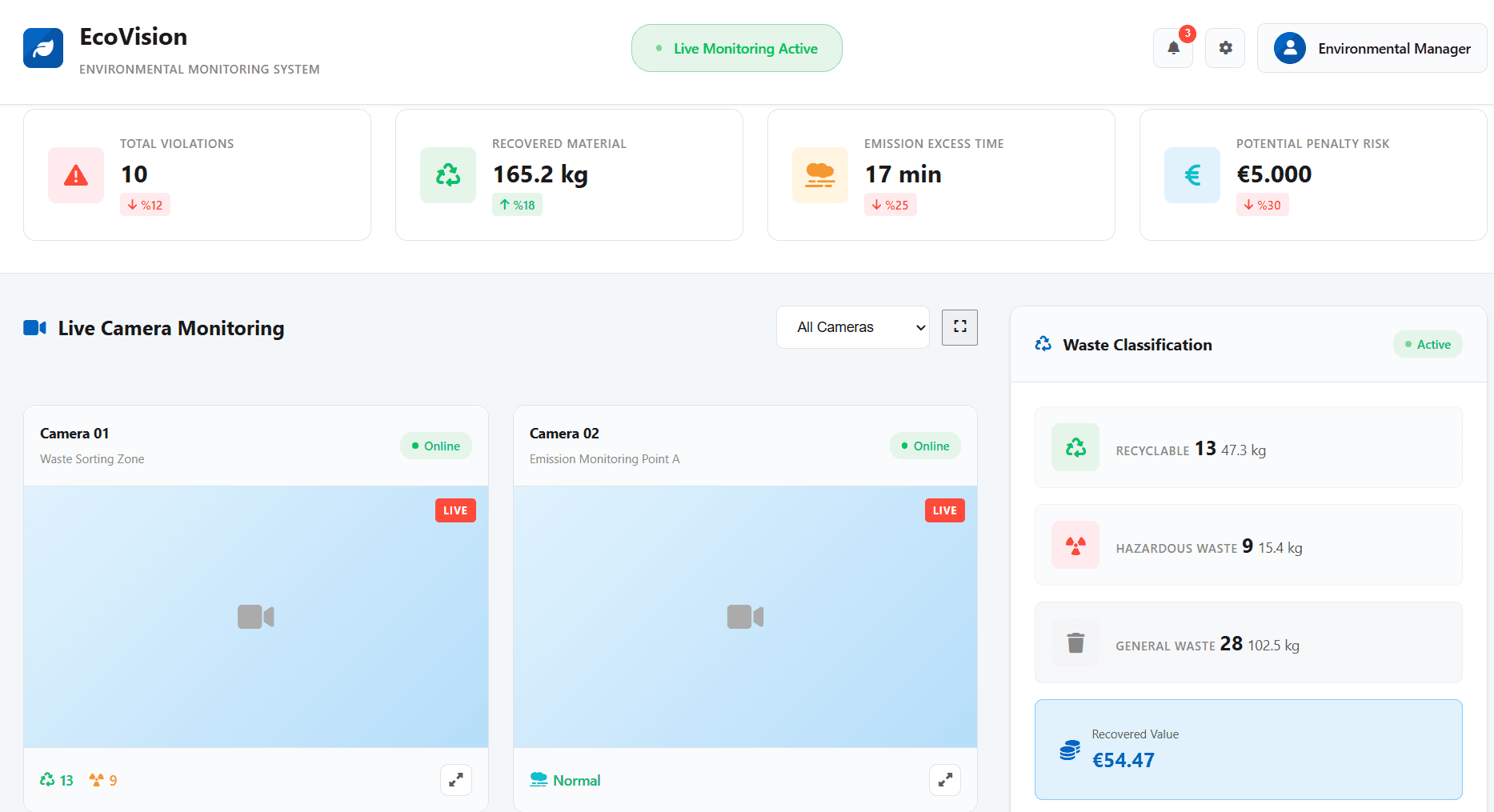Toggle fullscreen camera grid view
This screenshot has height=812, width=1494.
point(959,327)
